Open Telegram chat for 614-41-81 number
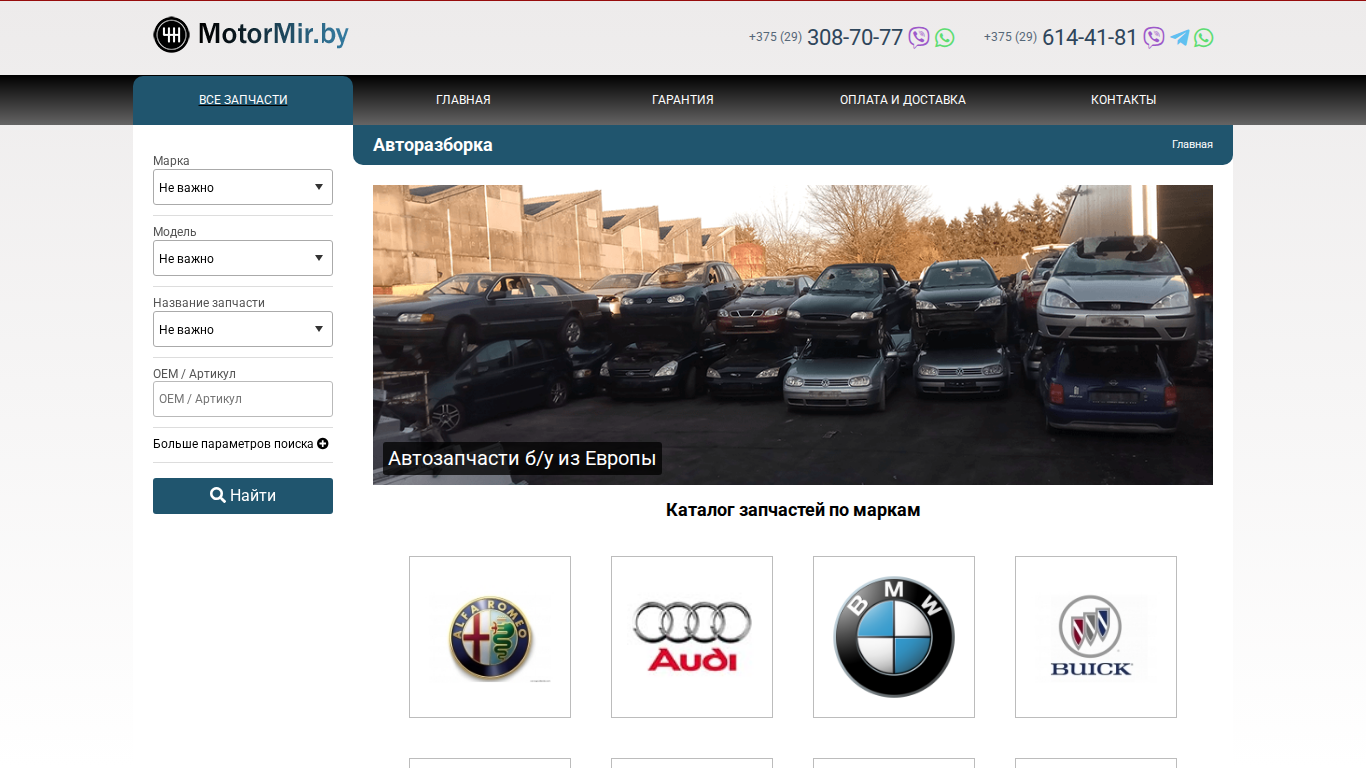The width and height of the screenshot is (1366, 768). tap(1180, 38)
